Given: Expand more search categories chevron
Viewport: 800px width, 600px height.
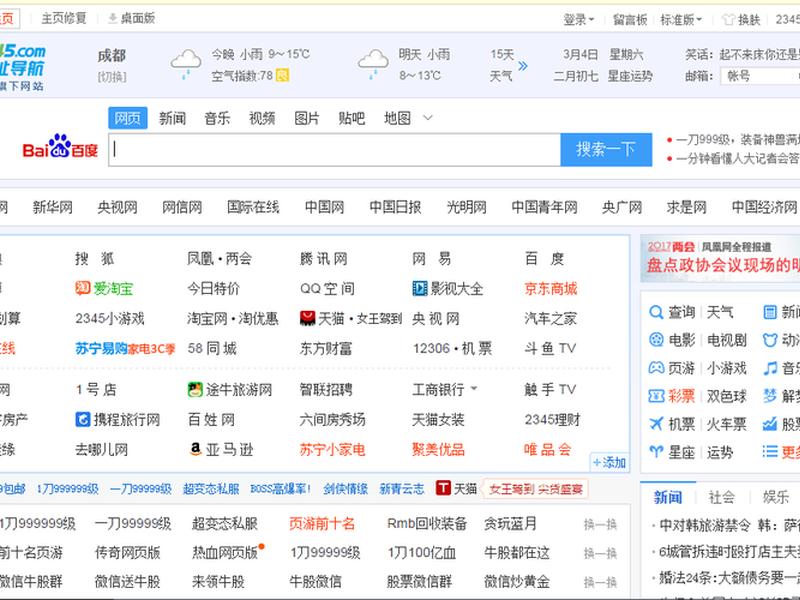Looking at the screenshot, I should (428, 118).
